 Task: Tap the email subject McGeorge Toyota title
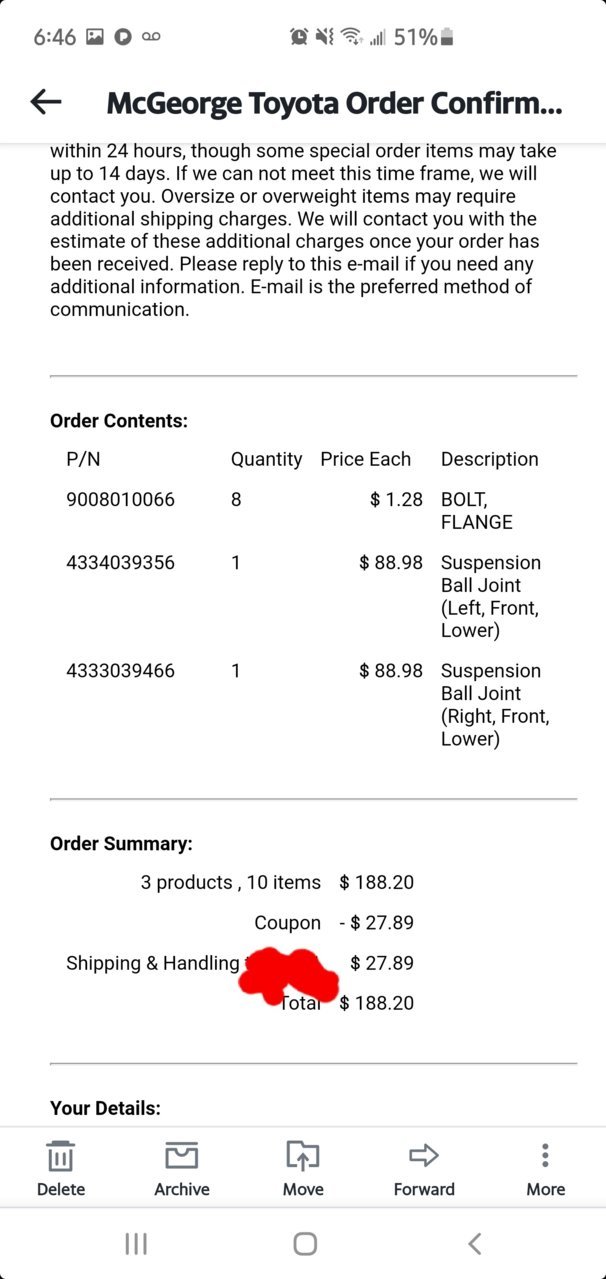pyautogui.click(x=334, y=102)
